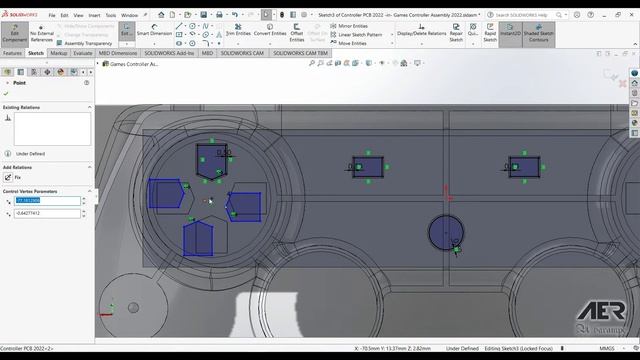Select the Corner Rectangle tool
Viewport: 640px width, 360px height.
click(x=179, y=35)
